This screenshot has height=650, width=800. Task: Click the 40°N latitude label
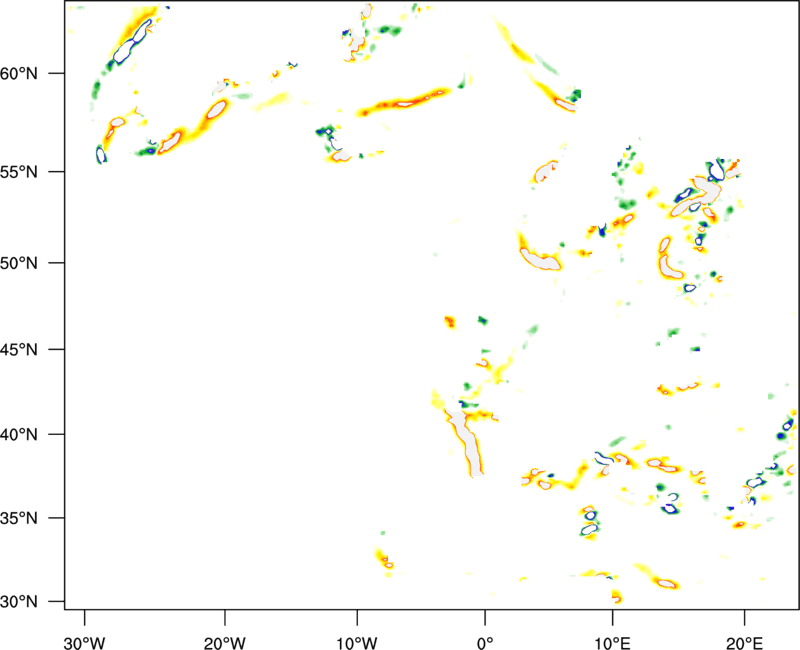pos(19,435)
